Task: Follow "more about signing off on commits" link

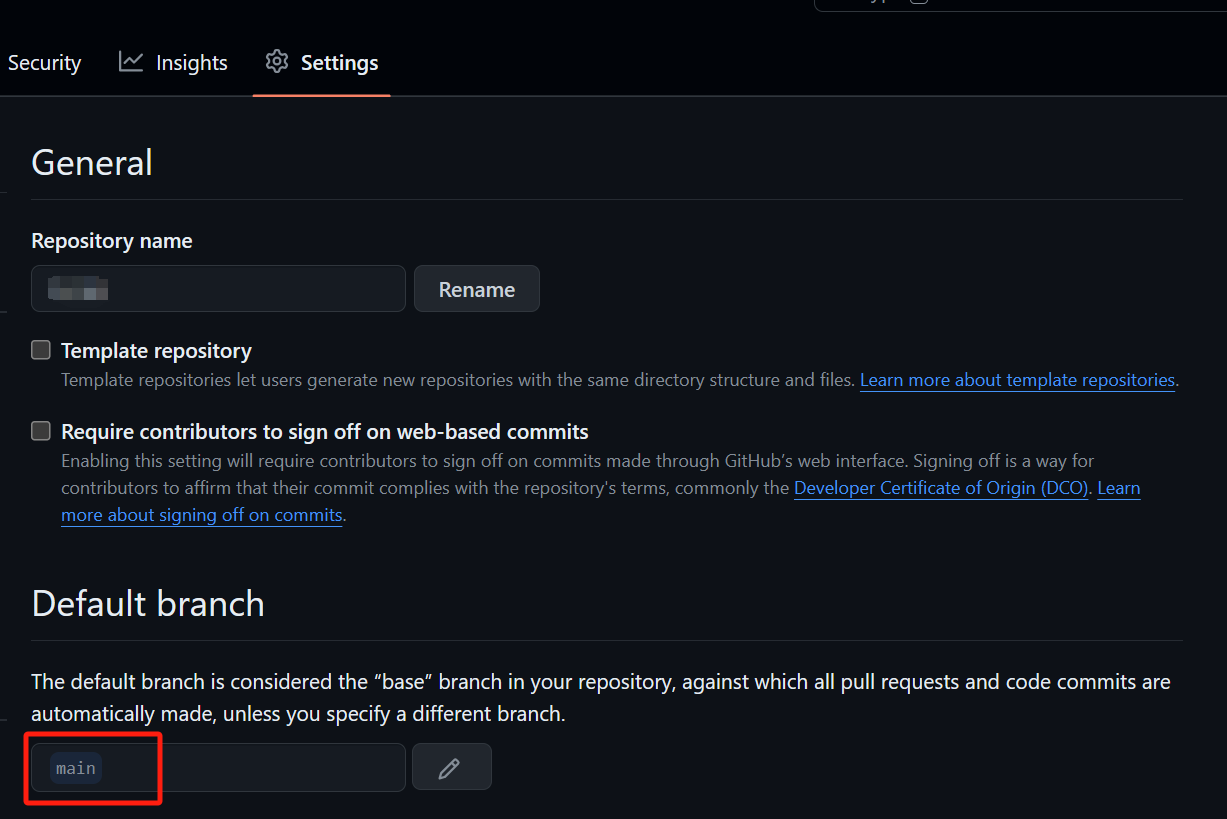Action: pos(202,515)
